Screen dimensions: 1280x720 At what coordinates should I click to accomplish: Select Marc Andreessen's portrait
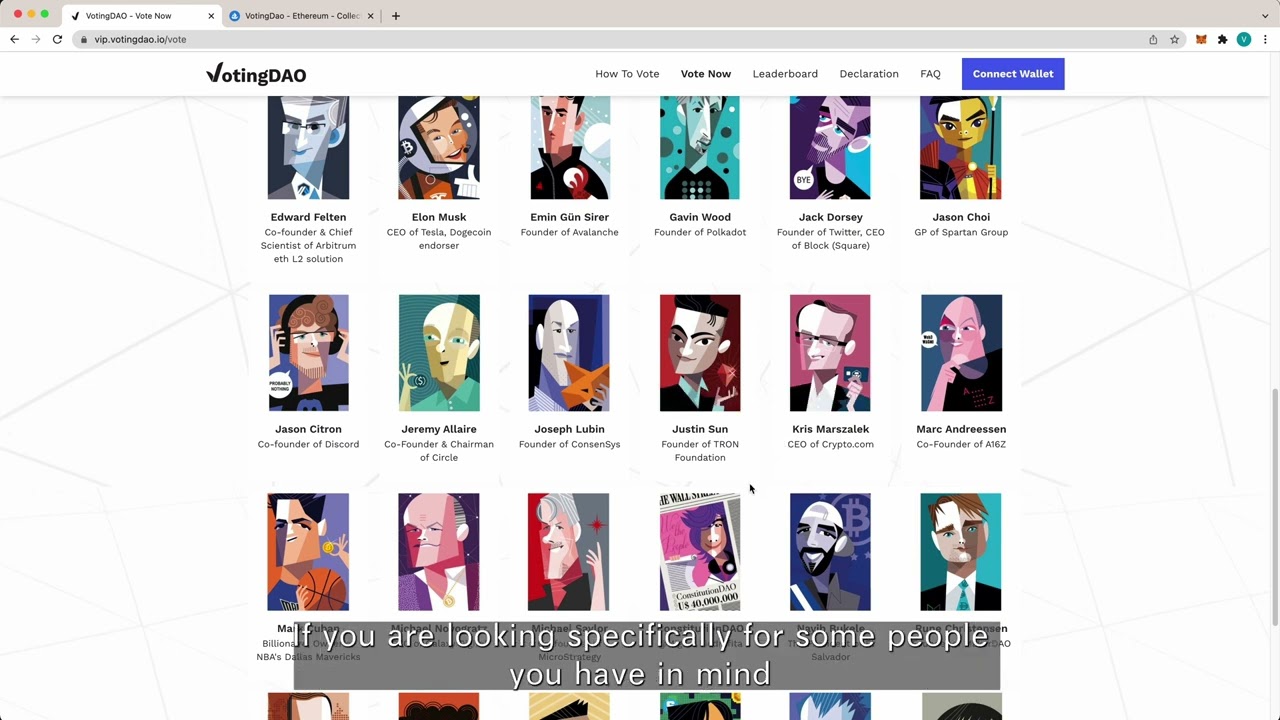[x=961, y=353]
